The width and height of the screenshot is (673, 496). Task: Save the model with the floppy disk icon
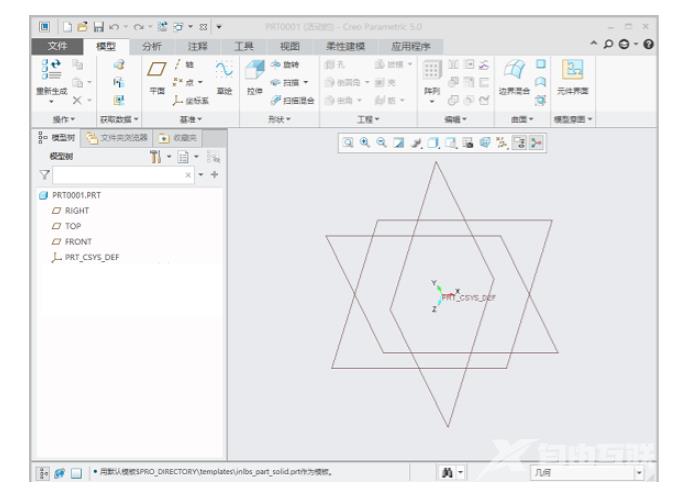(x=99, y=27)
